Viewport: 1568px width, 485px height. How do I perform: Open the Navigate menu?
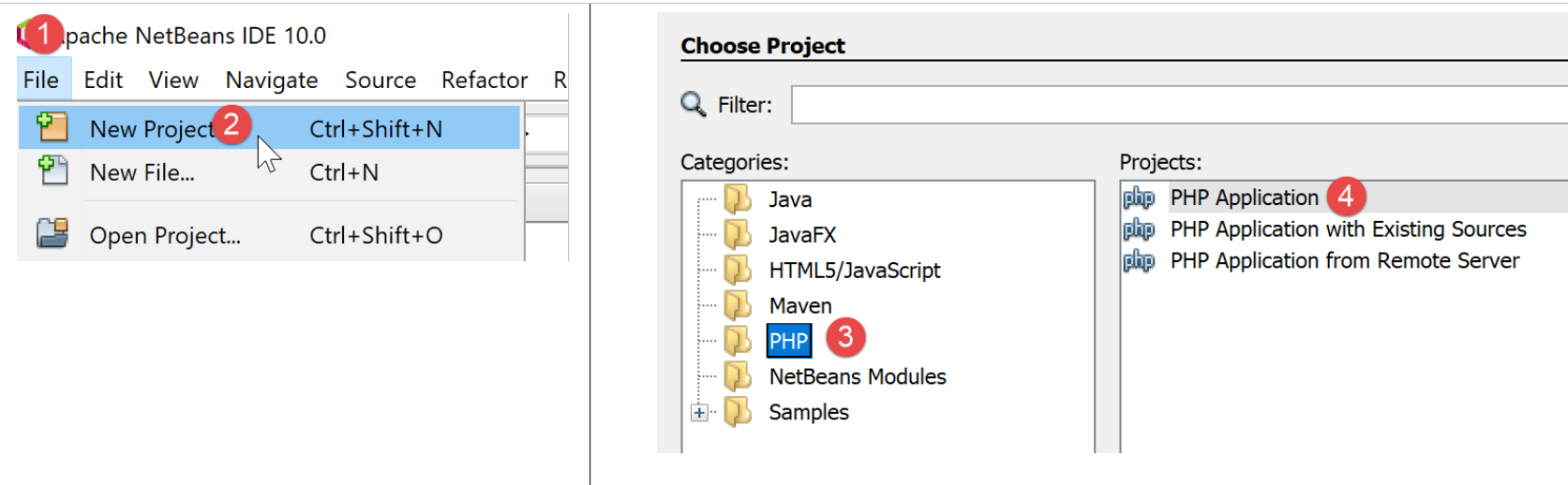[x=271, y=81]
